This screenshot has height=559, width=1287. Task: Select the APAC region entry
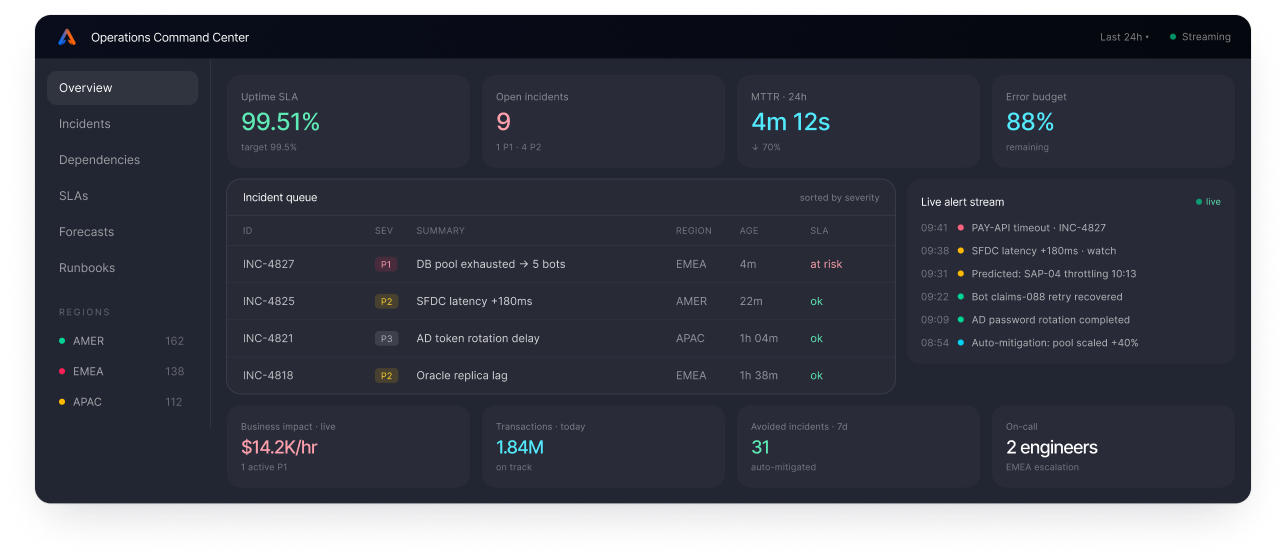[x=122, y=402]
